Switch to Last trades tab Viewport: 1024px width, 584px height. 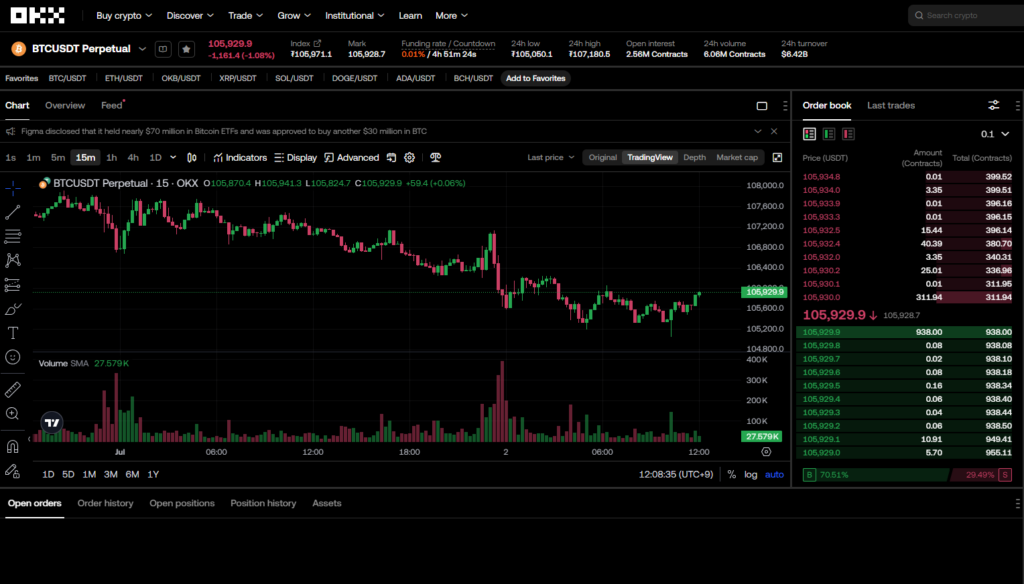coord(891,105)
